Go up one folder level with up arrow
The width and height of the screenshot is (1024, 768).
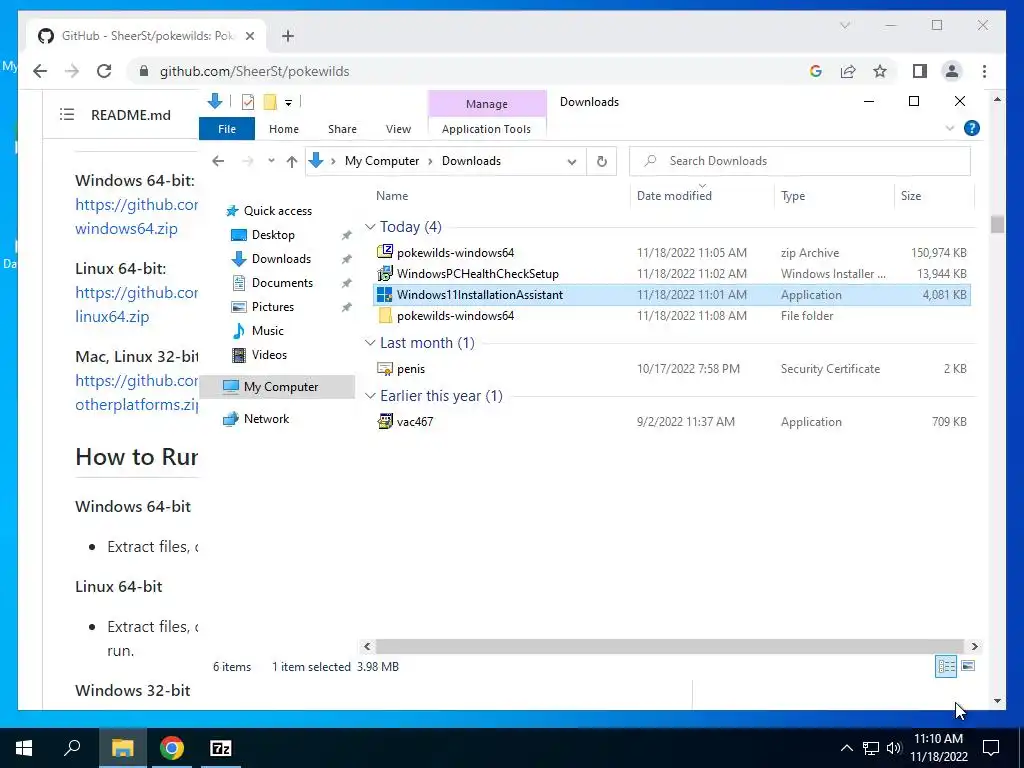[x=292, y=161]
